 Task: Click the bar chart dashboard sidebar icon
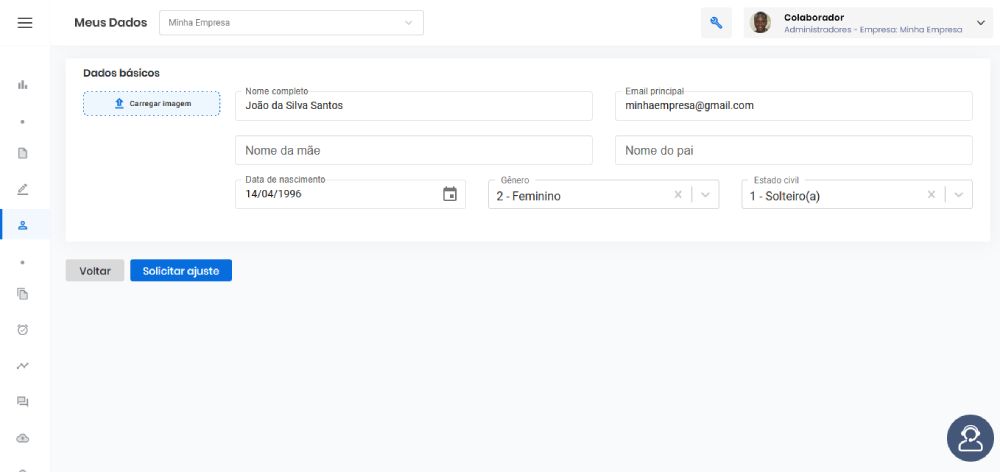tap(23, 84)
